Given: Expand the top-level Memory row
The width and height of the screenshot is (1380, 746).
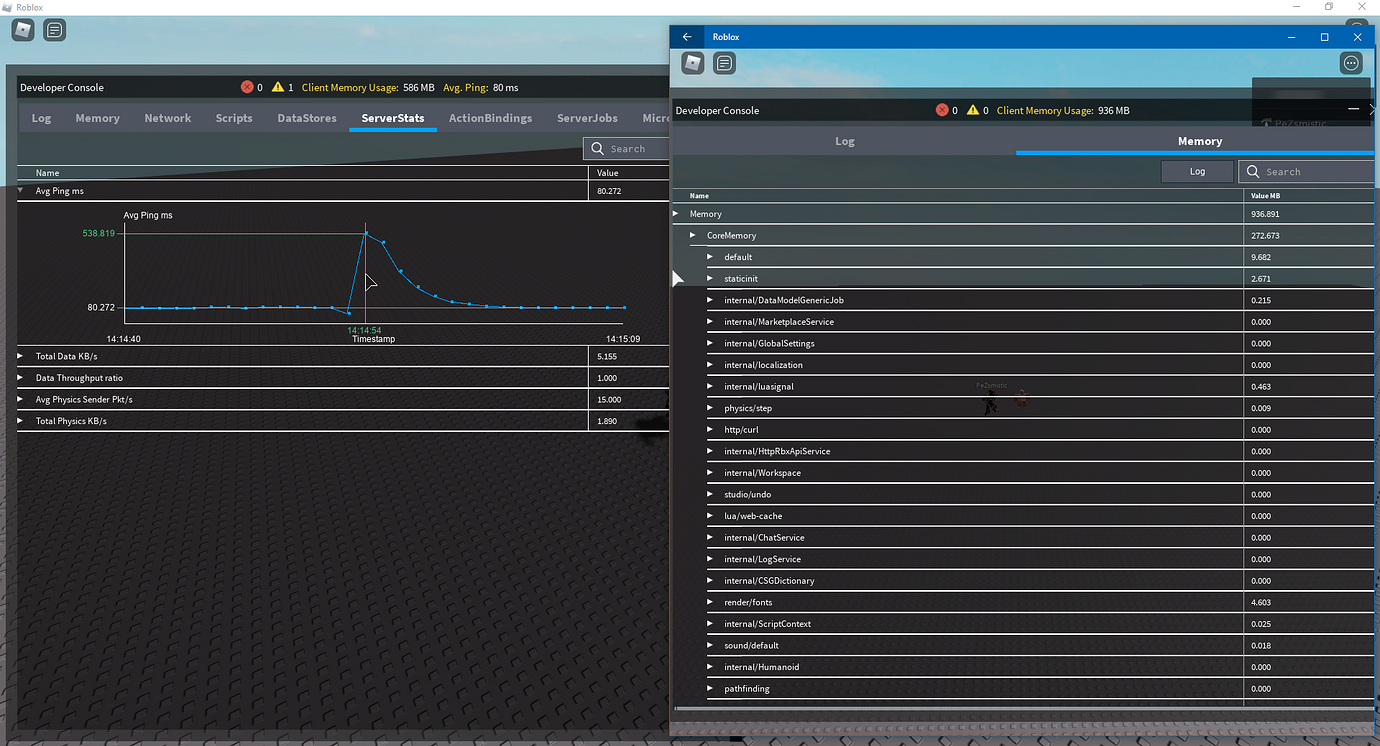Looking at the screenshot, I should click(x=676, y=214).
